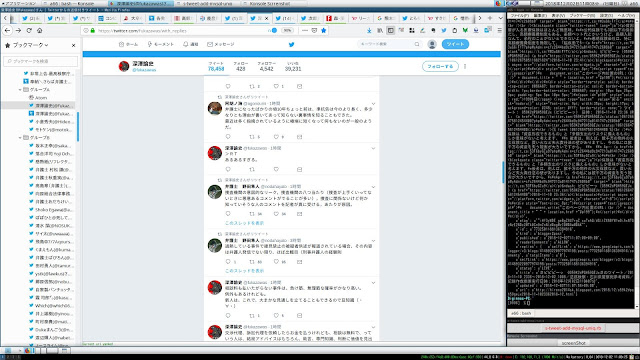This screenshot has width=640, height=360.
Task: Open the ツイート count 78,458 tab
Action: (216, 67)
